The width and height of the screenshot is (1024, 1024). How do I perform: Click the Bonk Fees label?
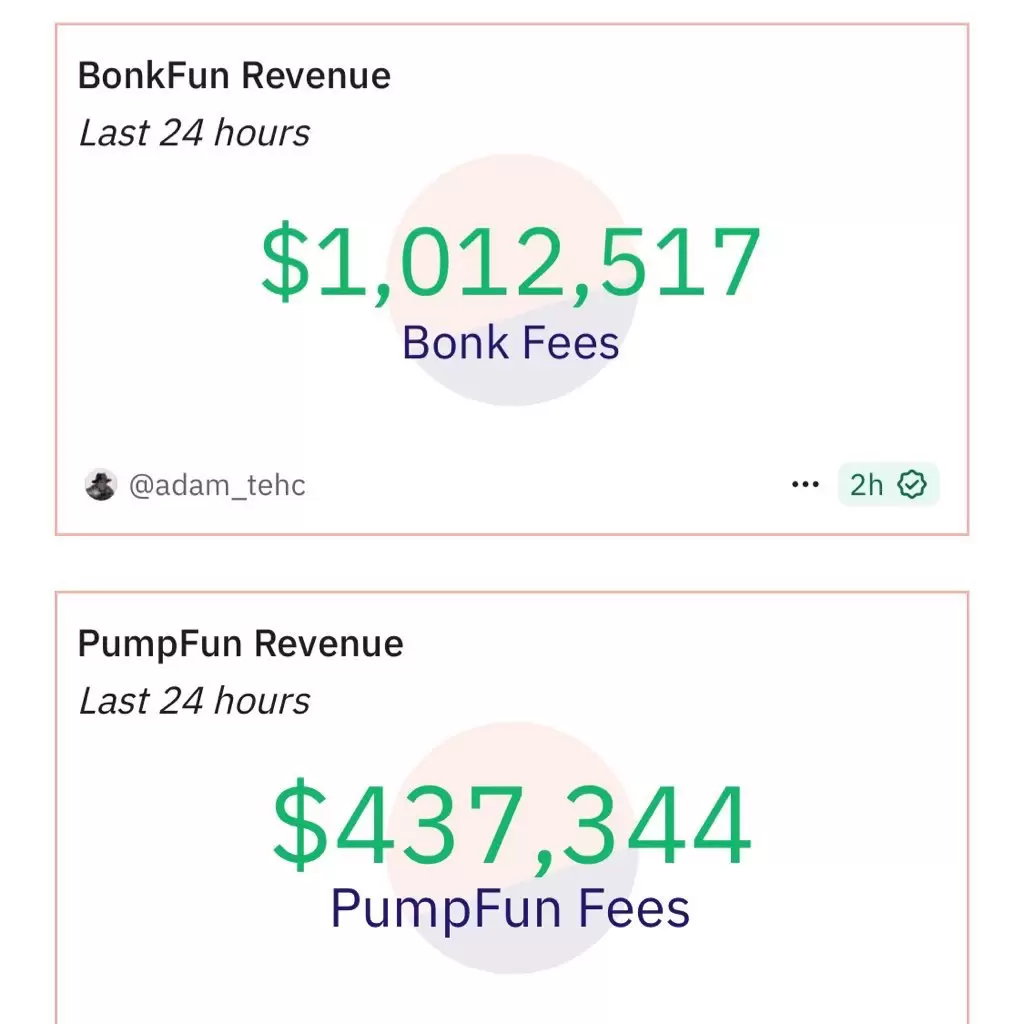[511, 343]
